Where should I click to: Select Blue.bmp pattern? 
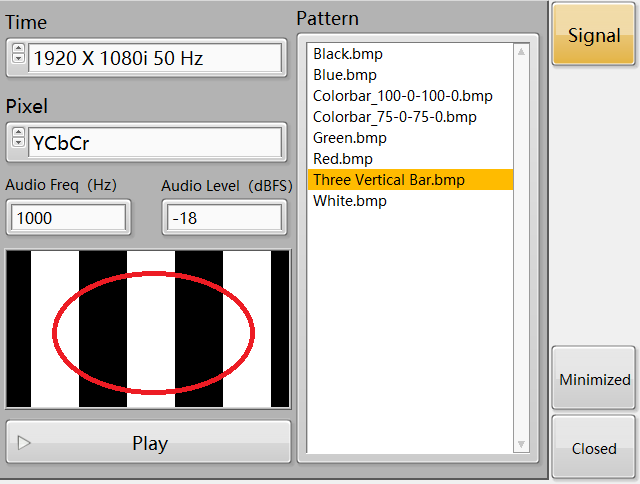[x=343, y=75]
